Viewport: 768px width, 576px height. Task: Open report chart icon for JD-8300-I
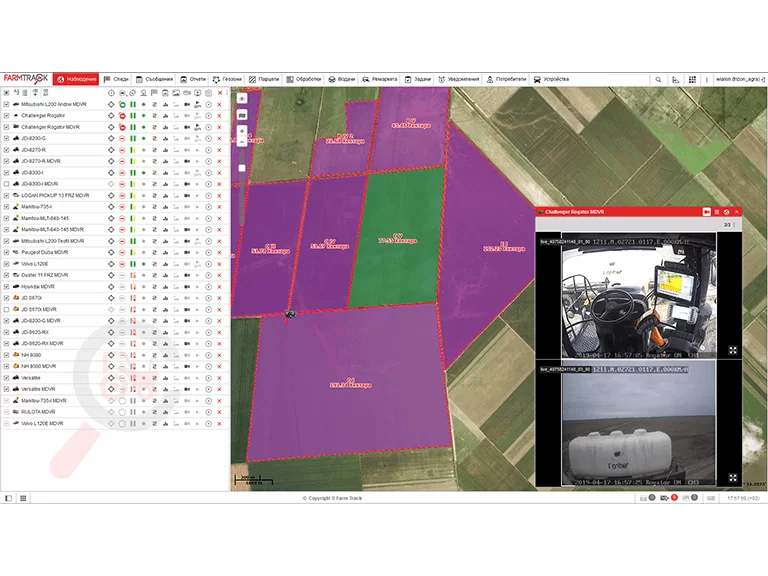pos(166,173)
